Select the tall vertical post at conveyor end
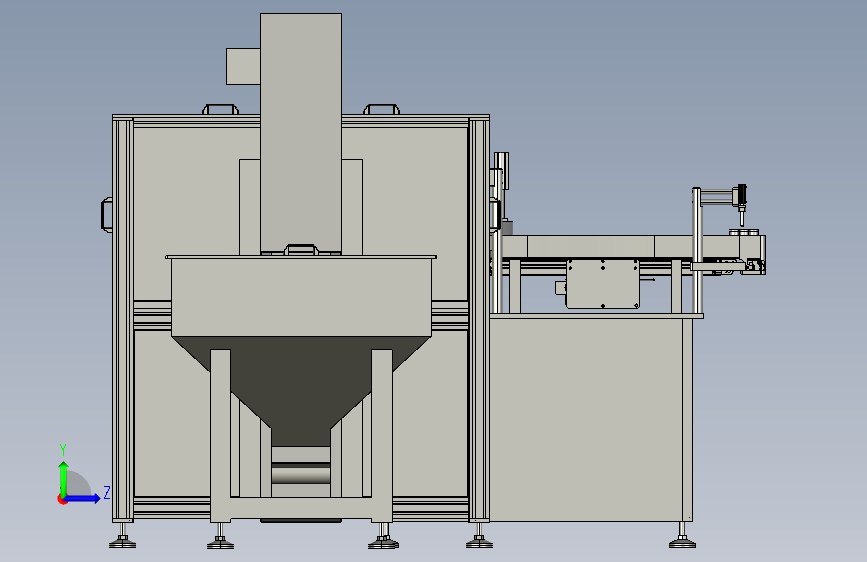This screenshot has height=562, width=867. [697, 252]
